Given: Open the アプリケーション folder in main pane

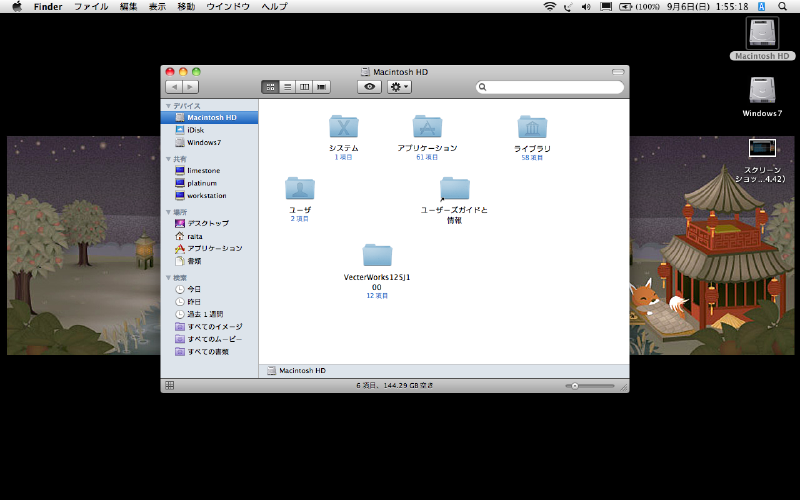Looking at the screenshot, I should (427, 127).
